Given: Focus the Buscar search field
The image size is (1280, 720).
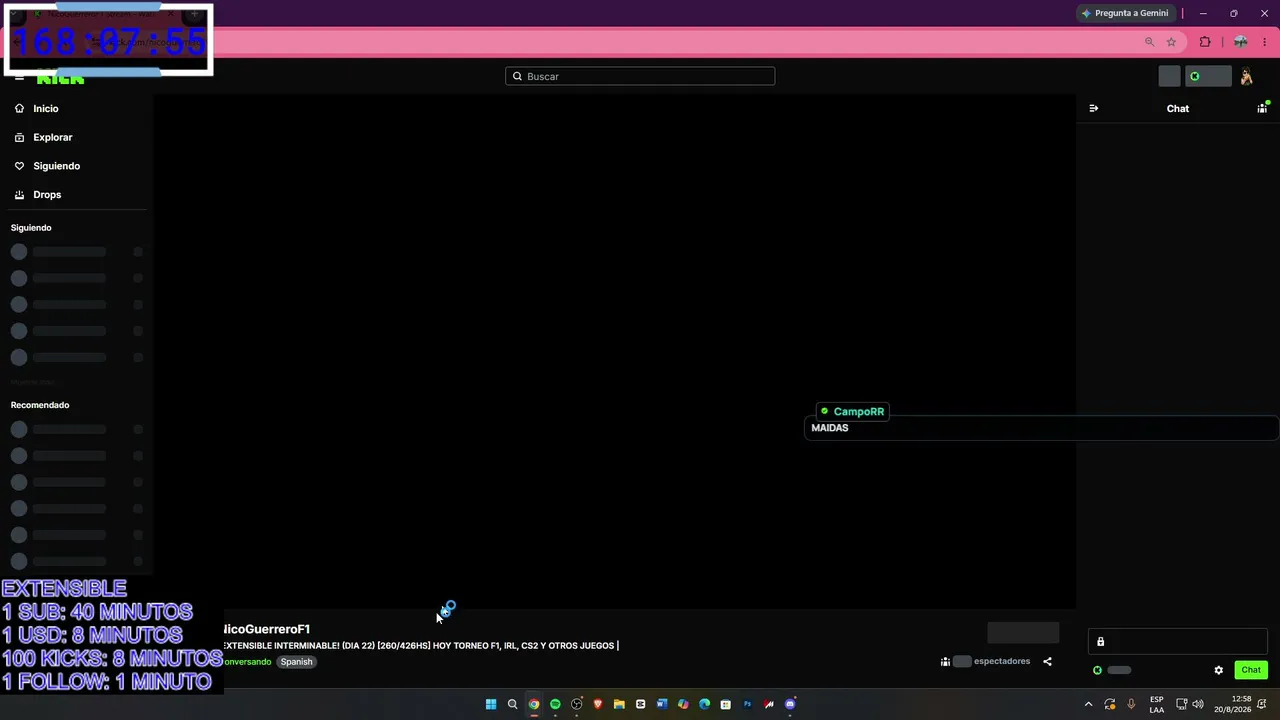Looking at the screenshot, I should [x=640, y=76].
